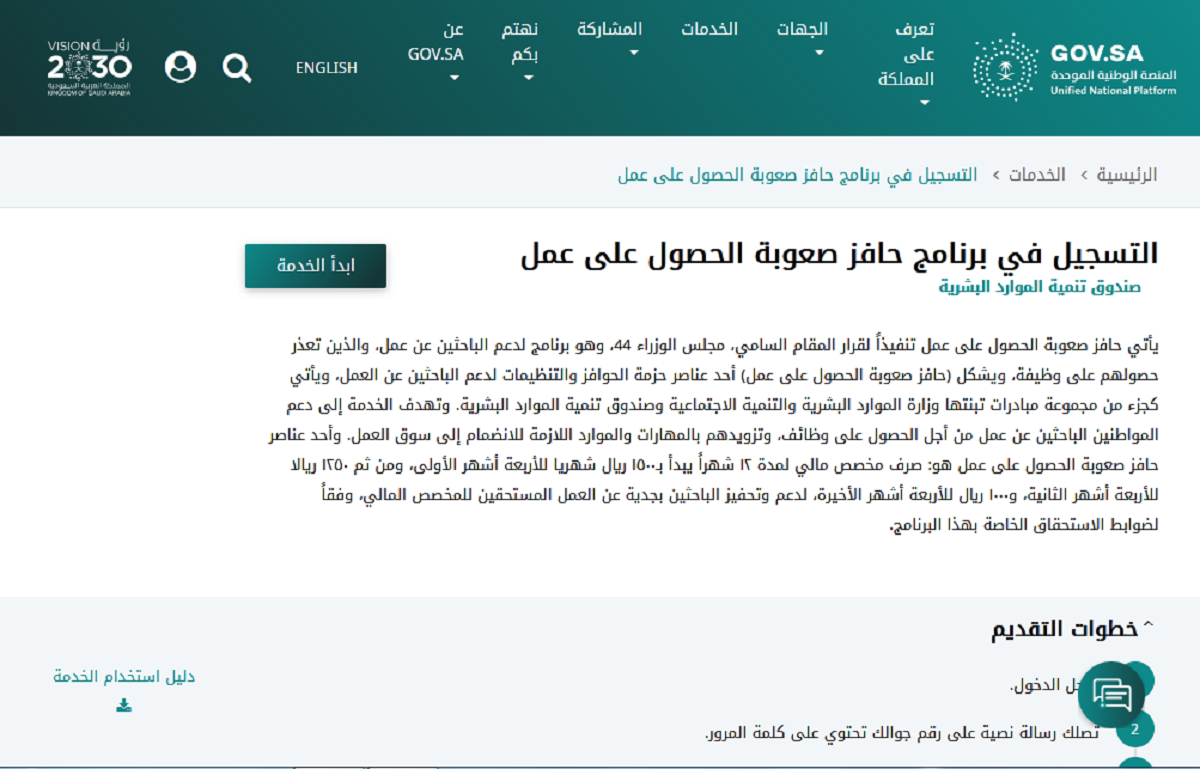Click the صندوق تنمية الموارد البشرية subtitle
The width and height of the screenshot is (1200, 769).
tap(1040, 287)
